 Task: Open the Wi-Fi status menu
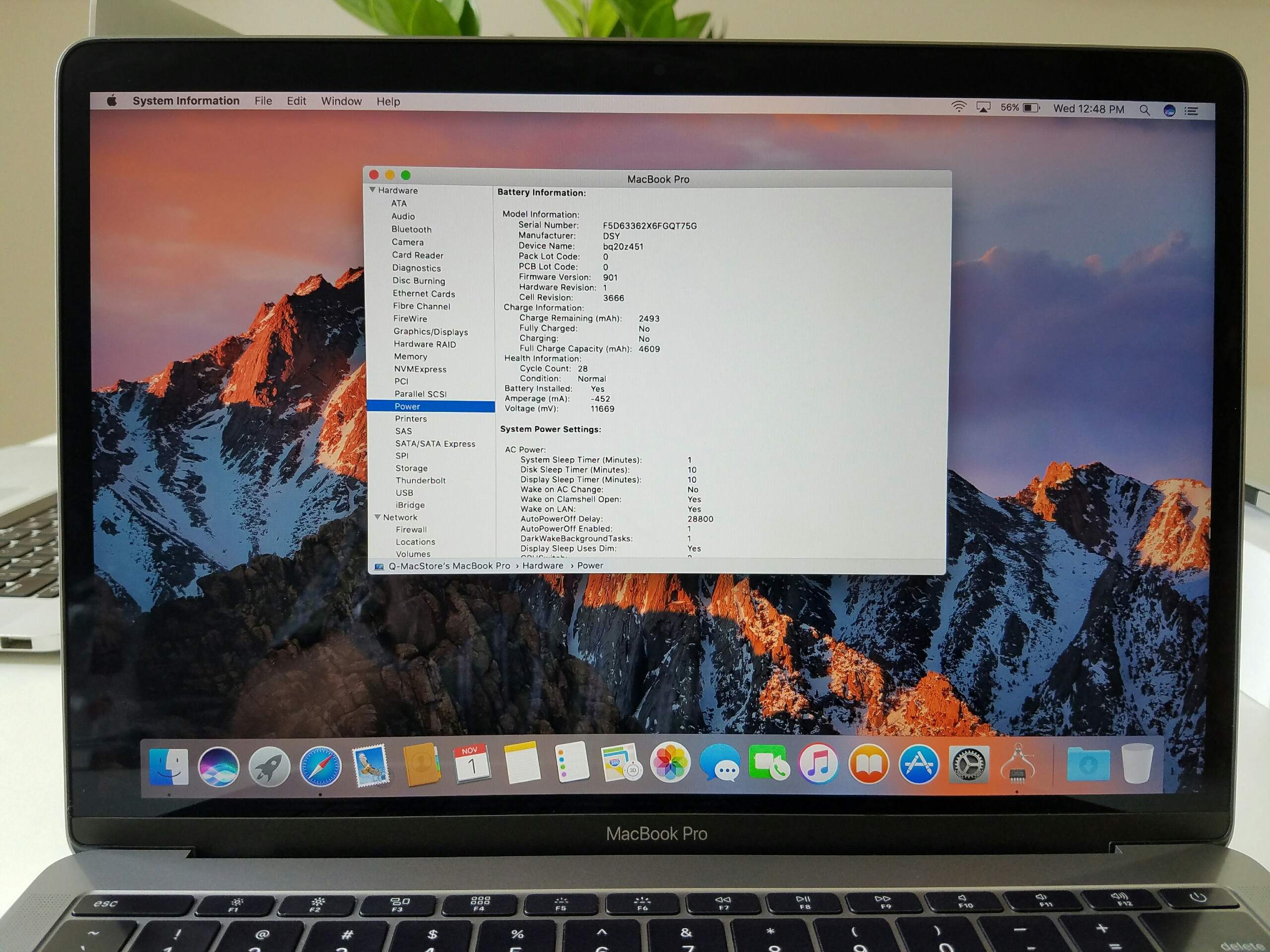point(958,107)
